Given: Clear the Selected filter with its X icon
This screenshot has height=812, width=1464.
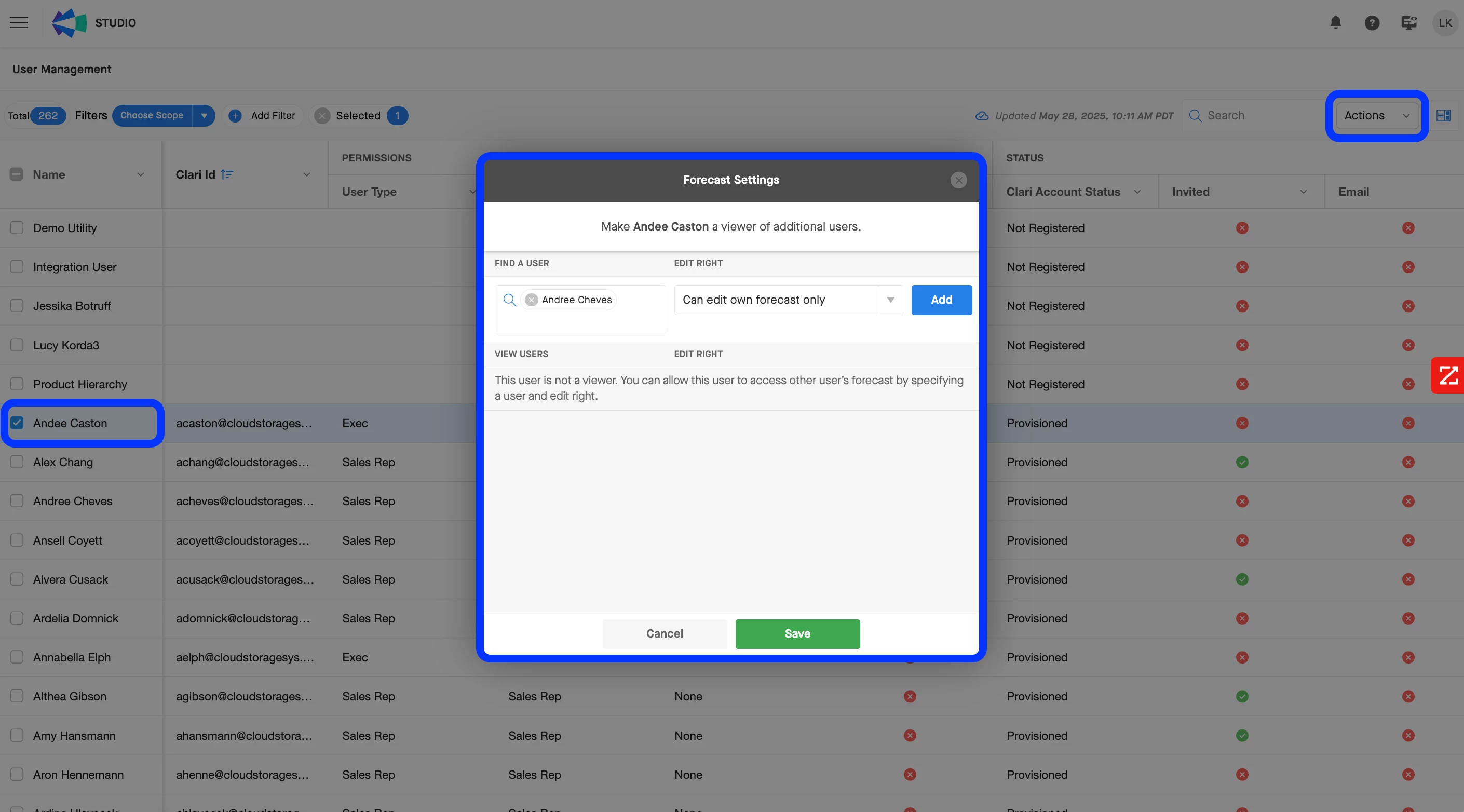Looking at the screenshot, I should [x=322, y=116].
